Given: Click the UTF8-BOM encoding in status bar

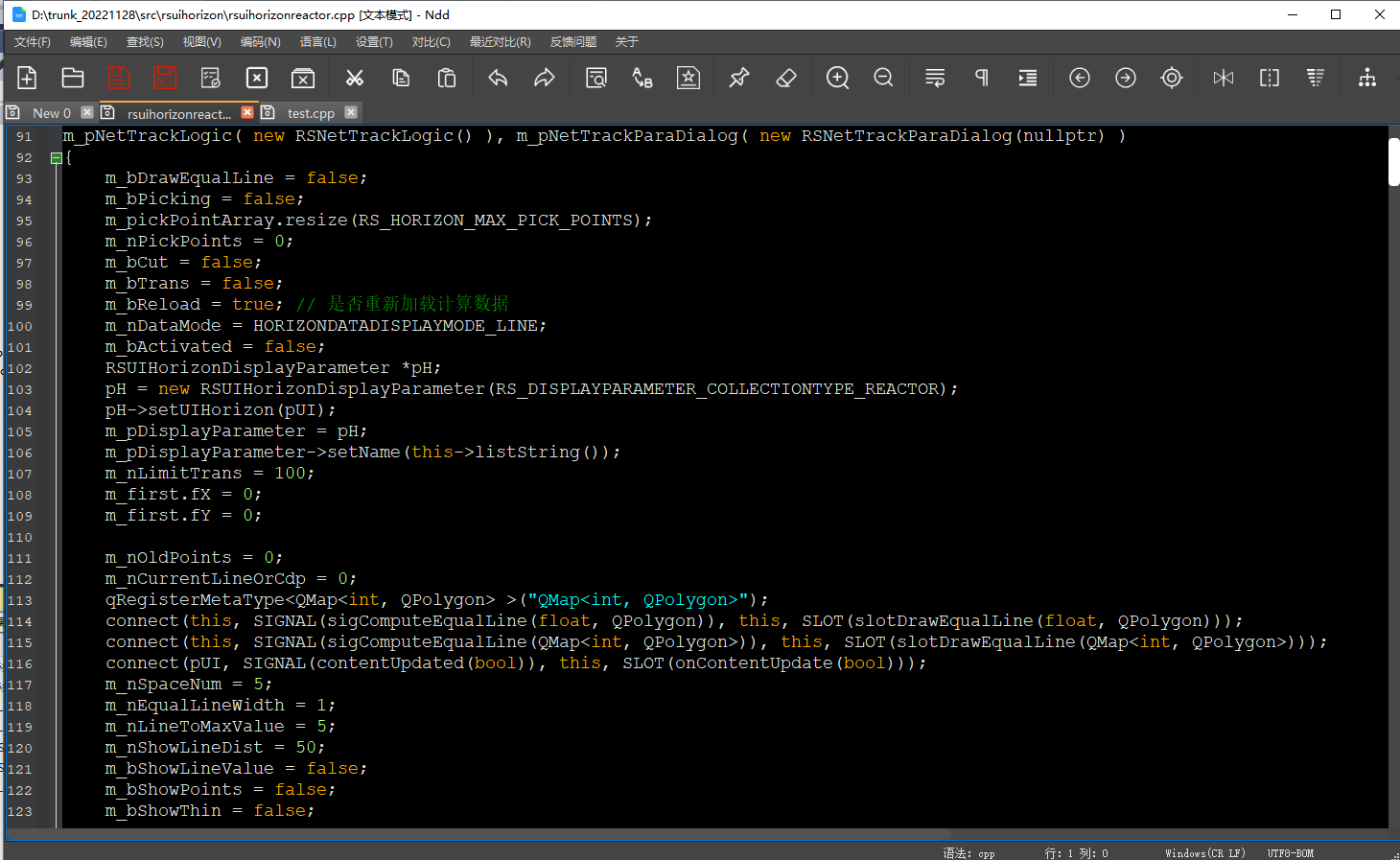Looking at the screenshot, I should pos(1290,853).
